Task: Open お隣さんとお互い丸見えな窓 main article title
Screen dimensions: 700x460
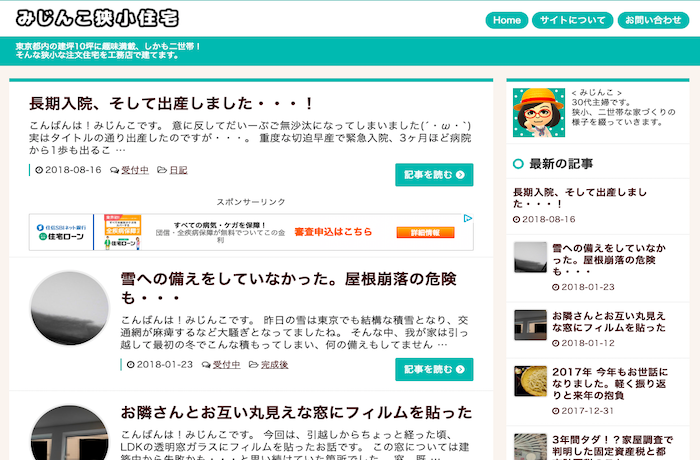Action: click(296, 412)
